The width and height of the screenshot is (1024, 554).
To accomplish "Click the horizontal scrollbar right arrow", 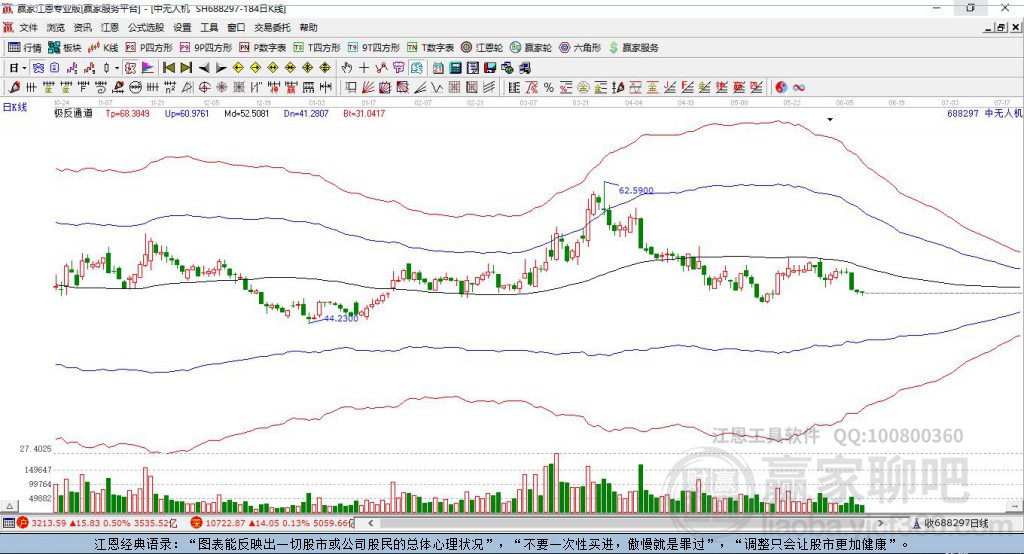I will click(x=880, y=523).
